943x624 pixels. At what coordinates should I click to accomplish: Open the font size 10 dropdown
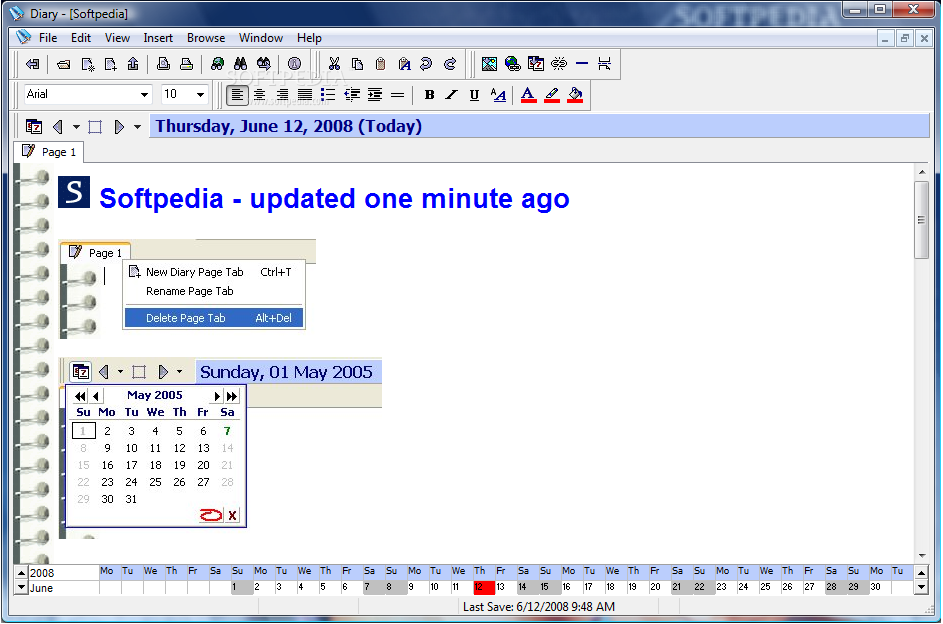pyautogui.click(x=200, y=94)
